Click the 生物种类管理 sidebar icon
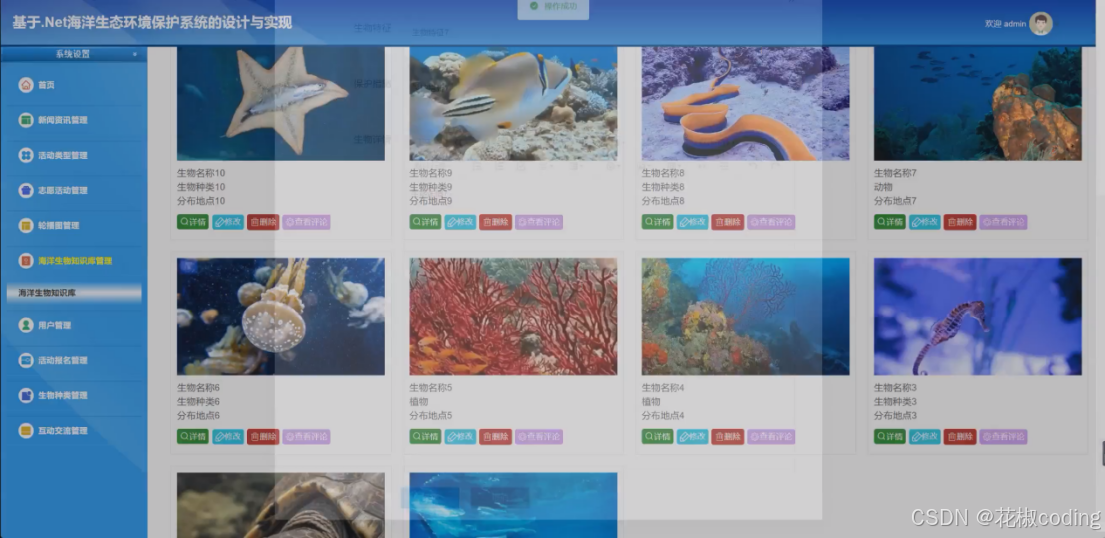The height and width of the screenshot is (538, 1105). click(x=26, y=396)
